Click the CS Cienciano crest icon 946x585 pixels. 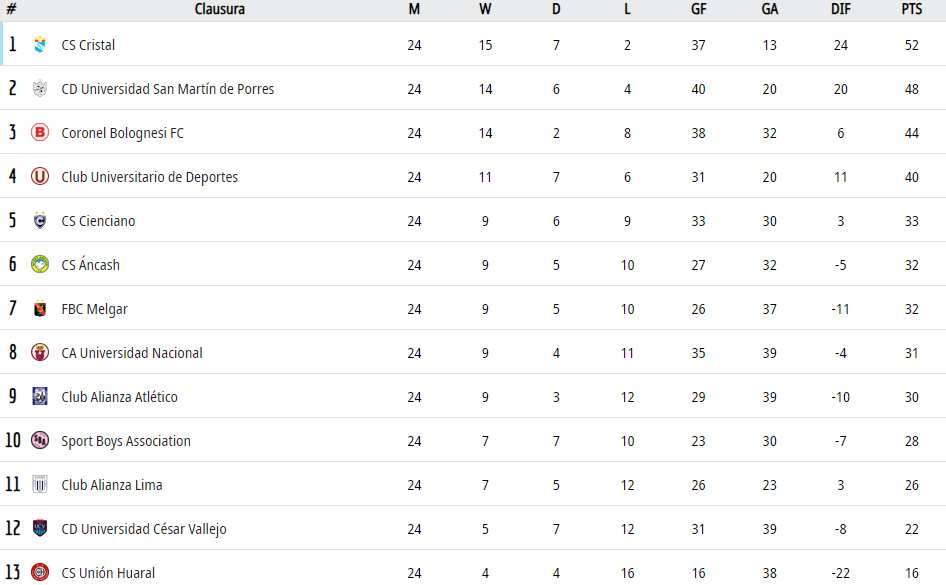(x=40, y=221)
